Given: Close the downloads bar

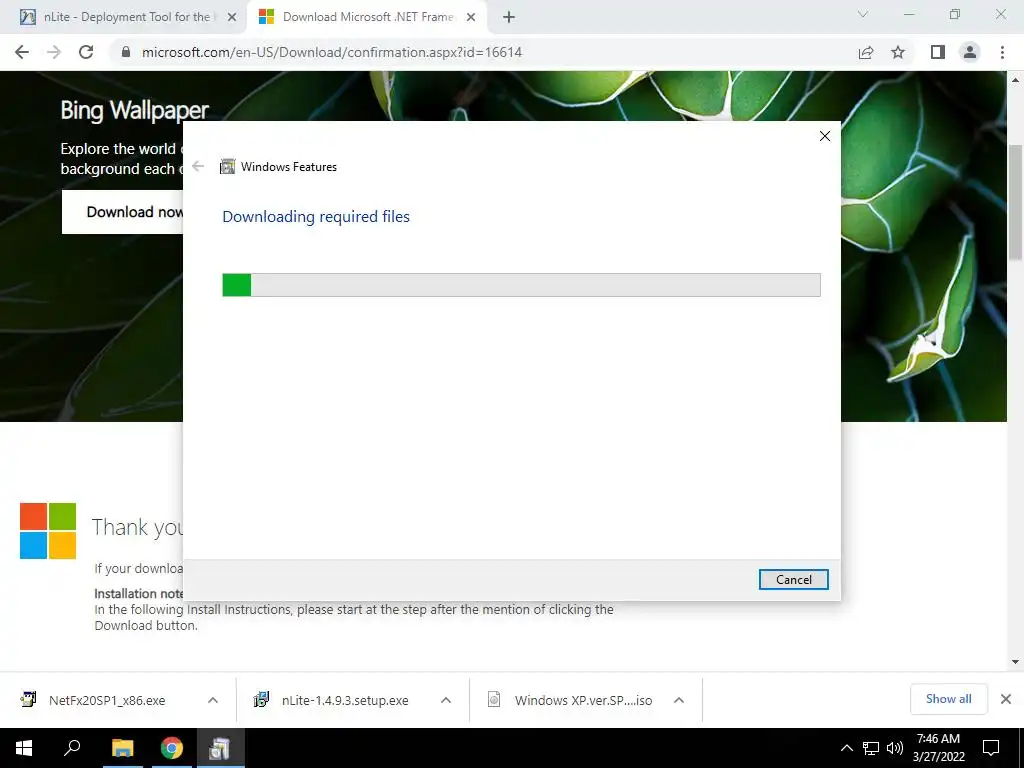Looking at the screenshot, I should click(1006, 699).
